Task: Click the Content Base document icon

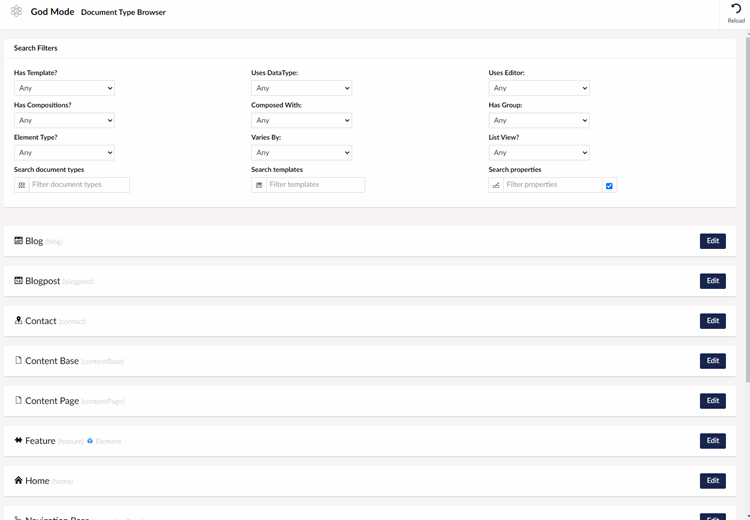Action: tap(18, 360)
